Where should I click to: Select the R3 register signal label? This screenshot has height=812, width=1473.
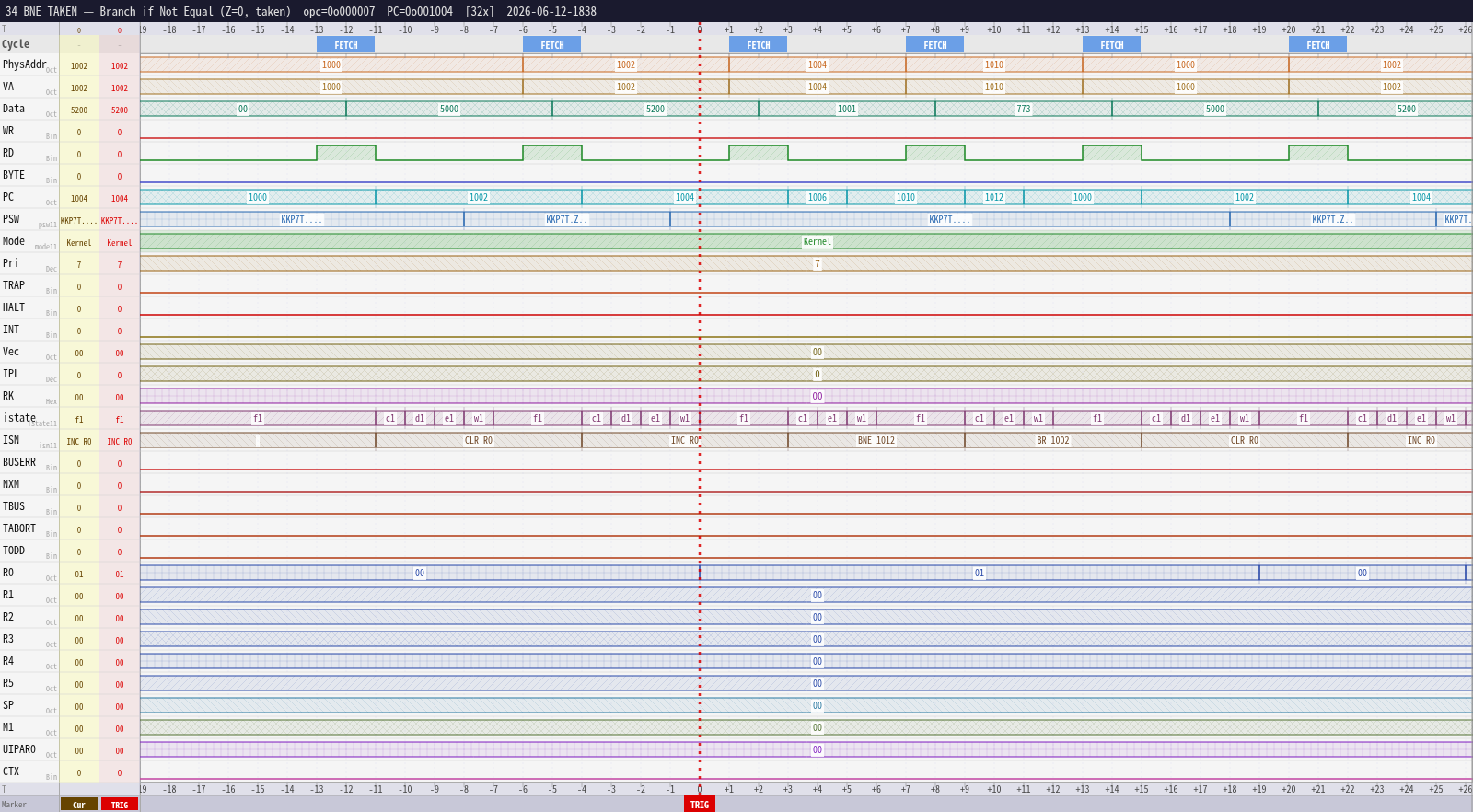click(8, 639)
